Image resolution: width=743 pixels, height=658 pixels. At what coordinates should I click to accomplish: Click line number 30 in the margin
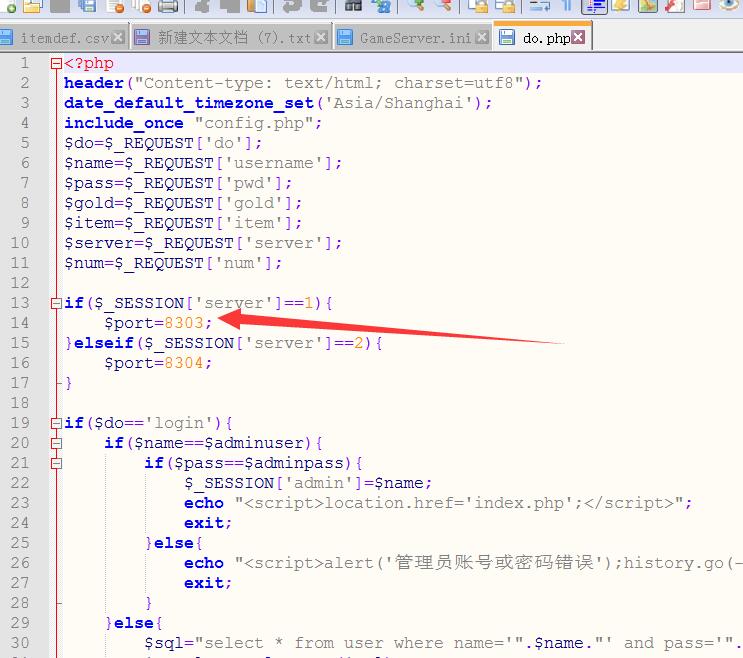[20, 643]
